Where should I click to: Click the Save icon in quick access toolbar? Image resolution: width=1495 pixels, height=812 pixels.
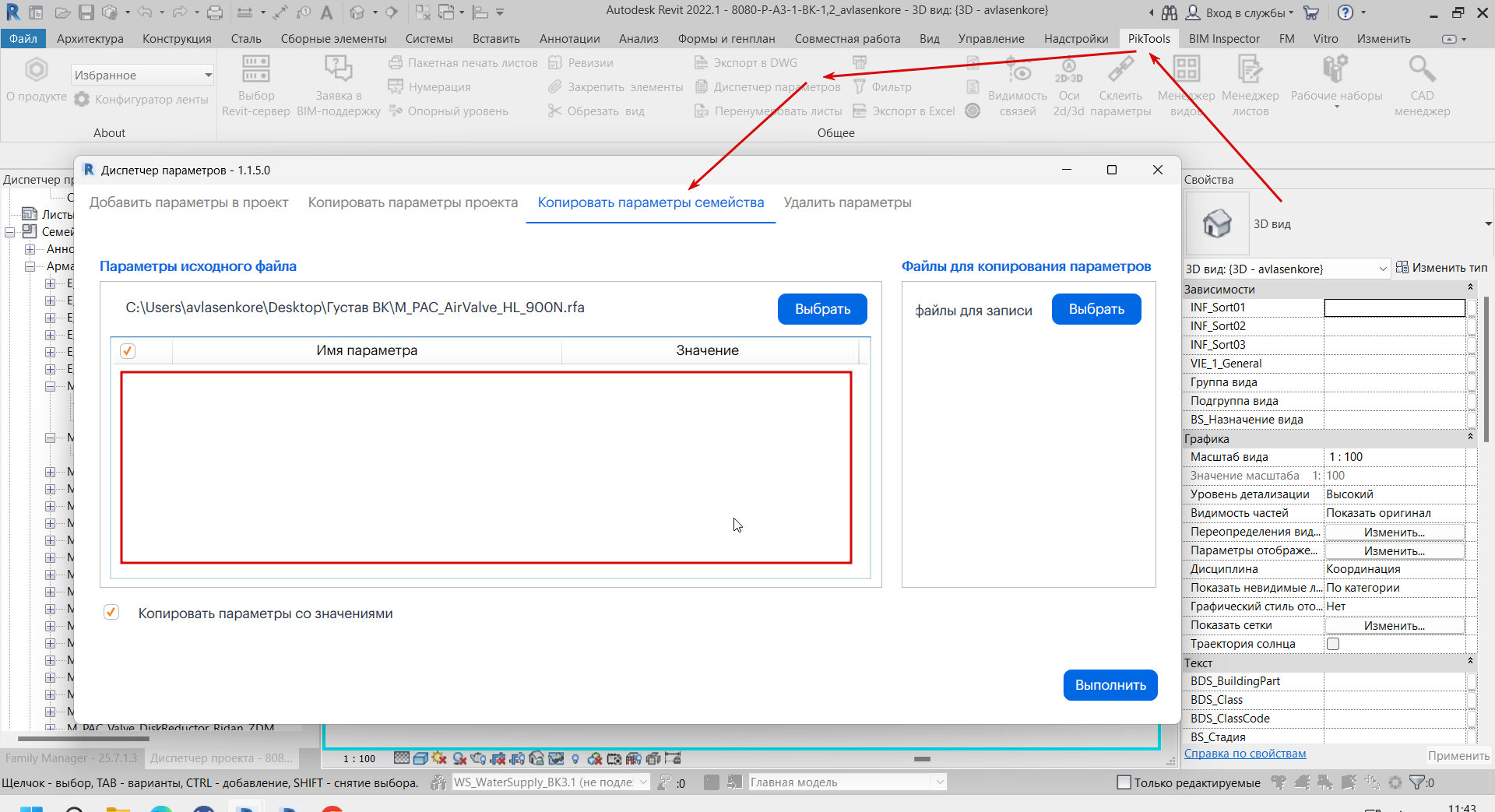click(x=86, y=12)
